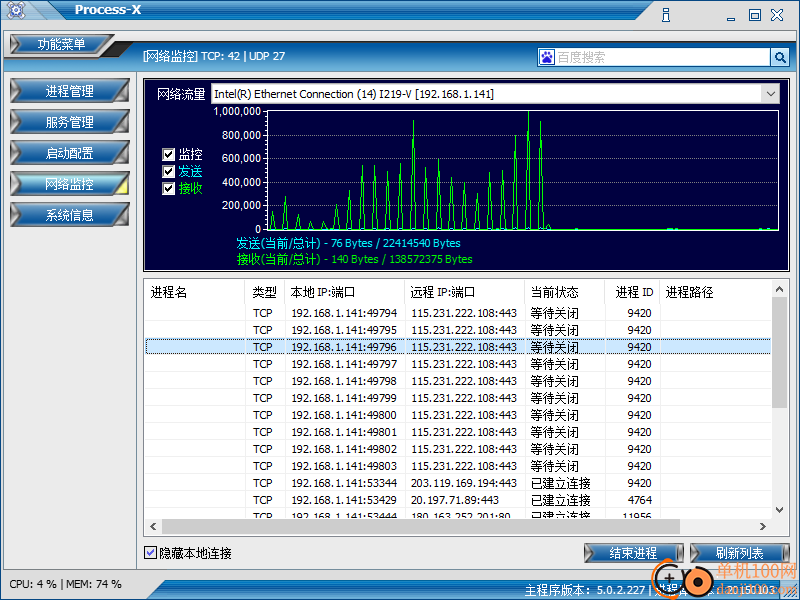Sort by 进程路径 column header
This screenshot has width=800, height=600.
[715, 292]
